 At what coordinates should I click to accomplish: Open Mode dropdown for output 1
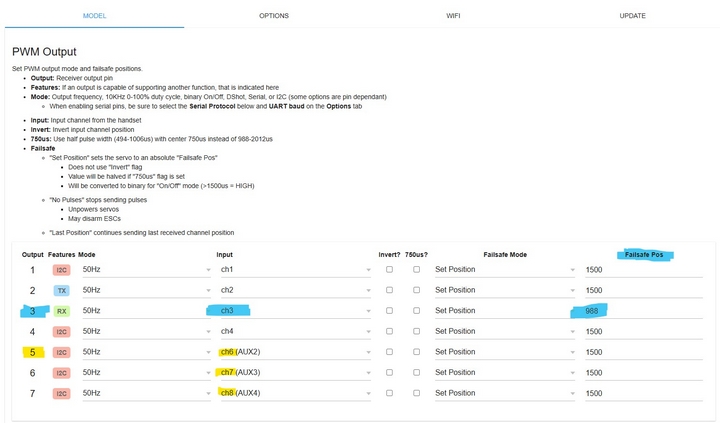click(x=143, y=270)
